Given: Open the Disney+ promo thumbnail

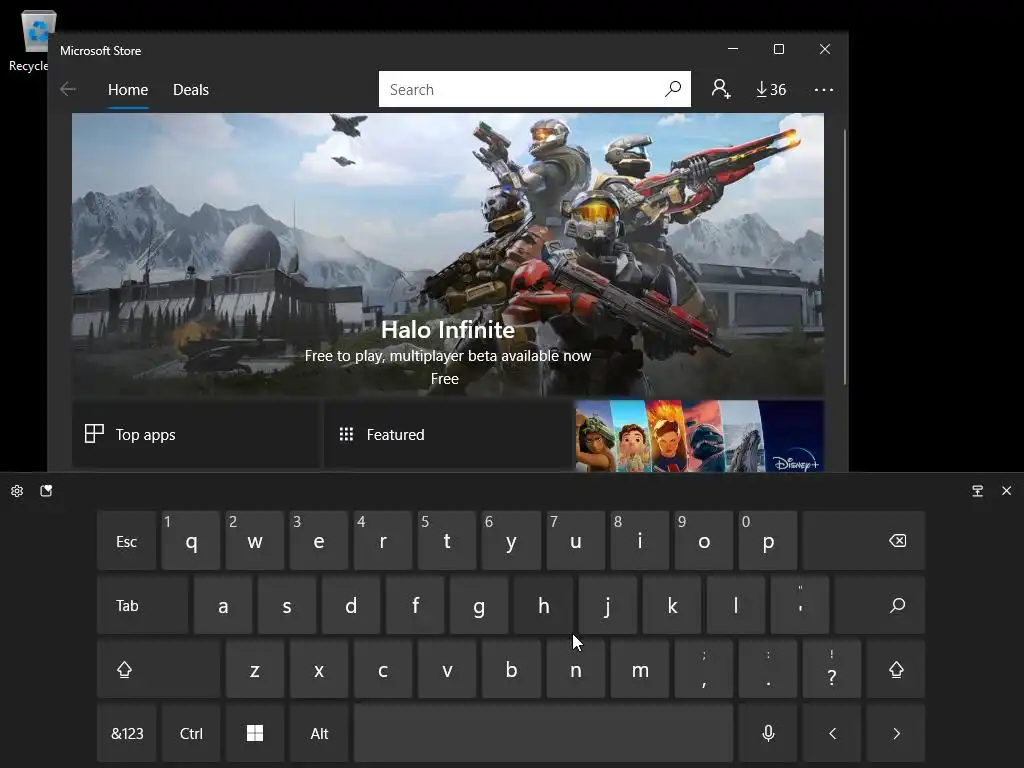Looking at the screenshot, I should [699, 436].
